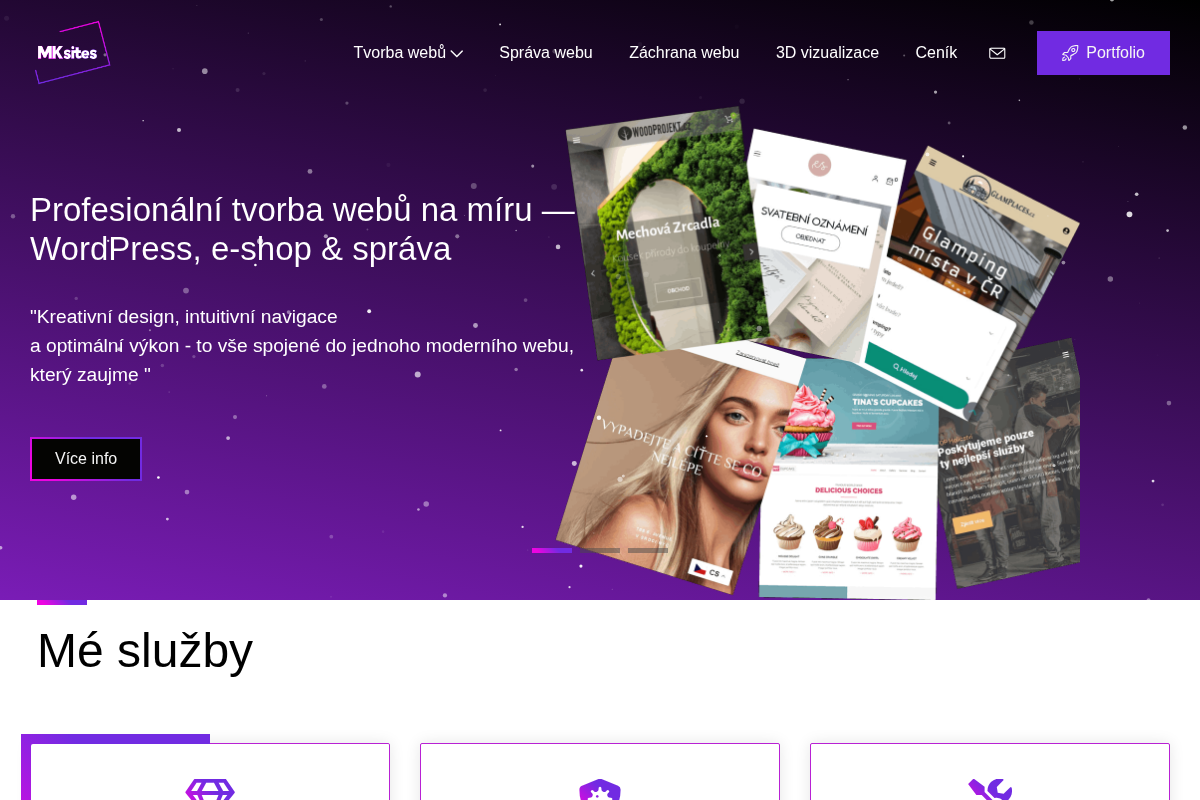Viewport: 1200px width, 800px height.
Task: Click the shield gear icon in second card
Action: 600,790
